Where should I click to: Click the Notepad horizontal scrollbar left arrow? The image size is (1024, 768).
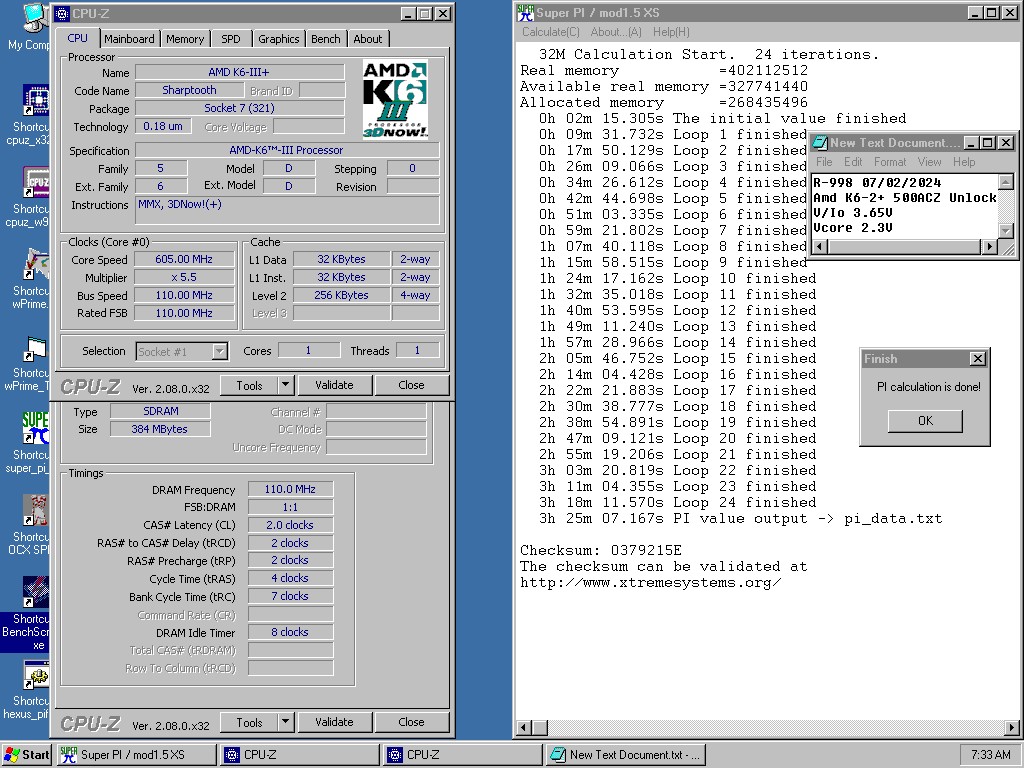coord(820,247)
